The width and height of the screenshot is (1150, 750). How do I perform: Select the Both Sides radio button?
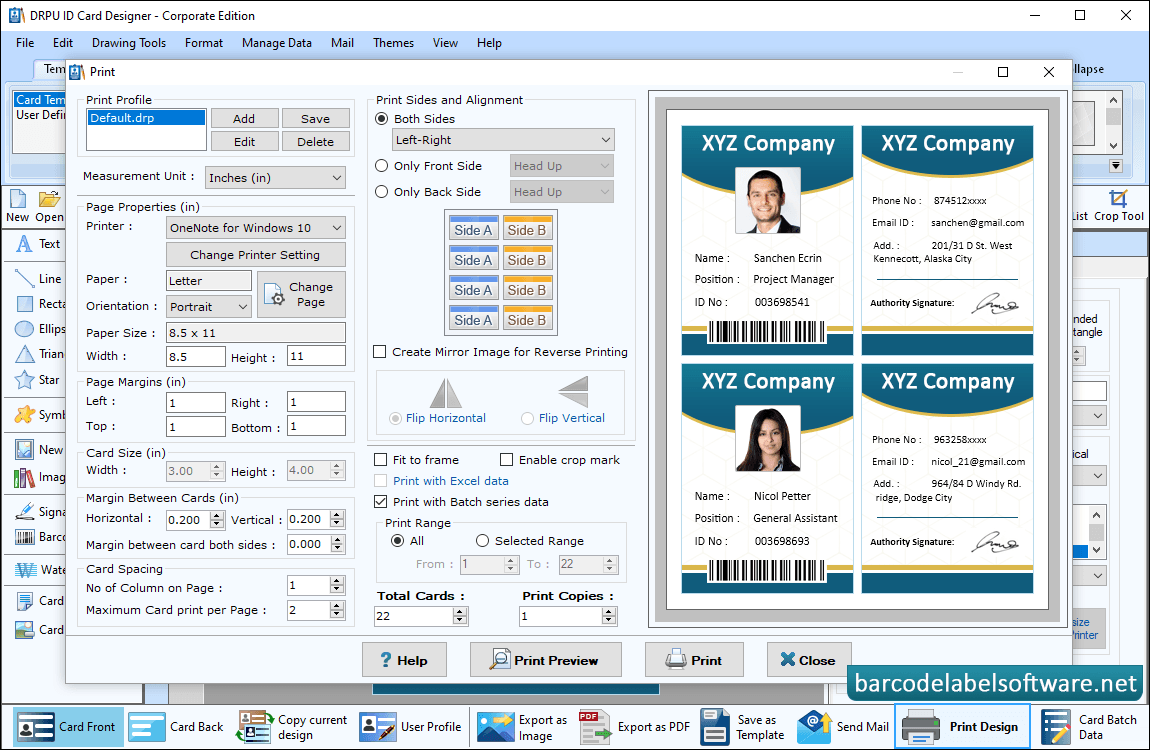(x=382, y=119)
